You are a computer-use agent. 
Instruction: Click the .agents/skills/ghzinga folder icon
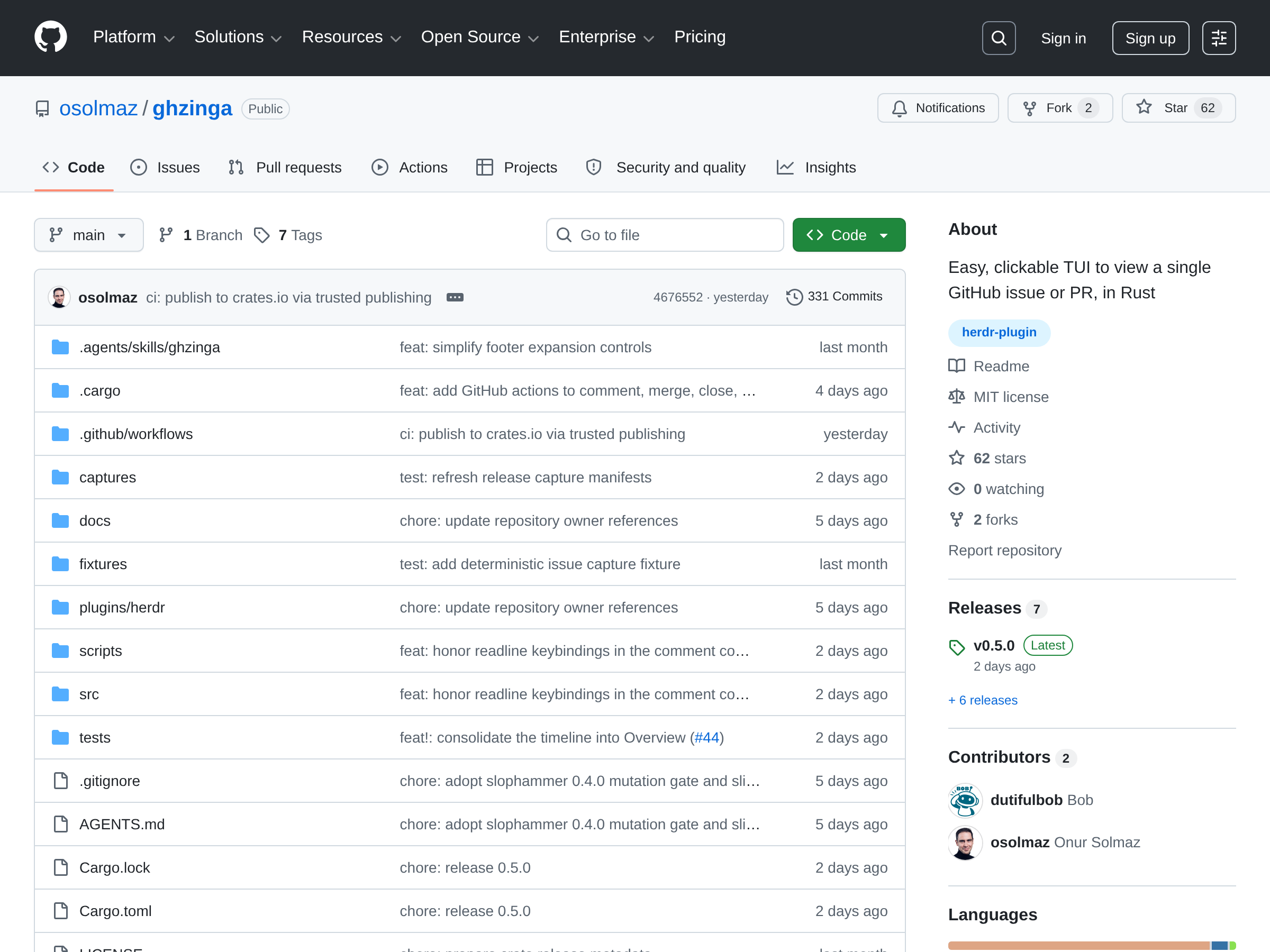(x=60, y=347)
